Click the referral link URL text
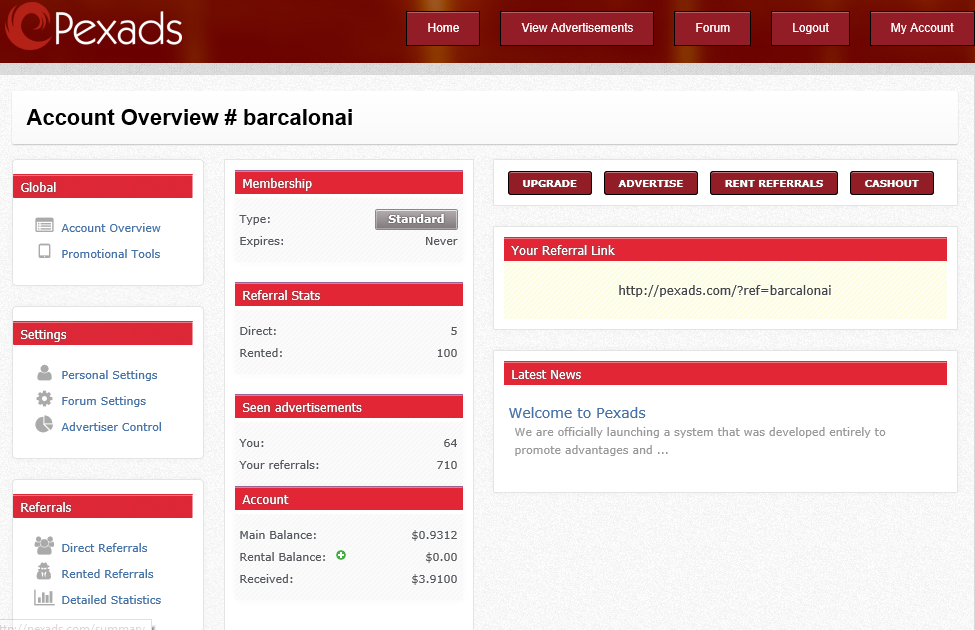This screenshot has height=630, width=975. tap(724, 290)
